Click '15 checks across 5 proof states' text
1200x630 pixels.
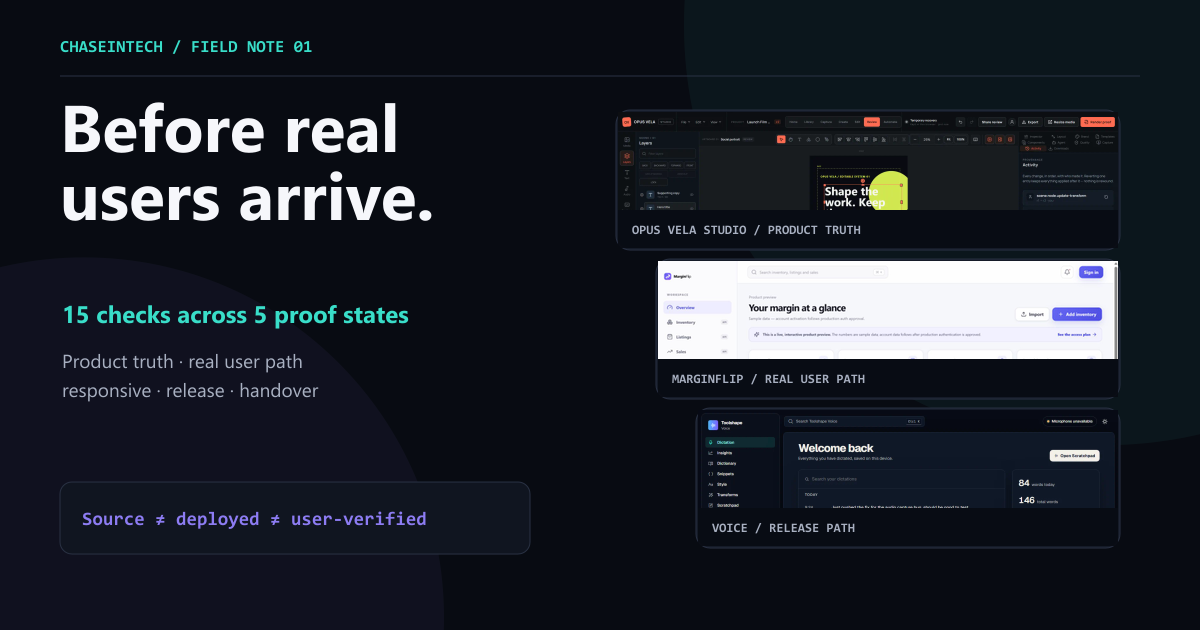235,315
